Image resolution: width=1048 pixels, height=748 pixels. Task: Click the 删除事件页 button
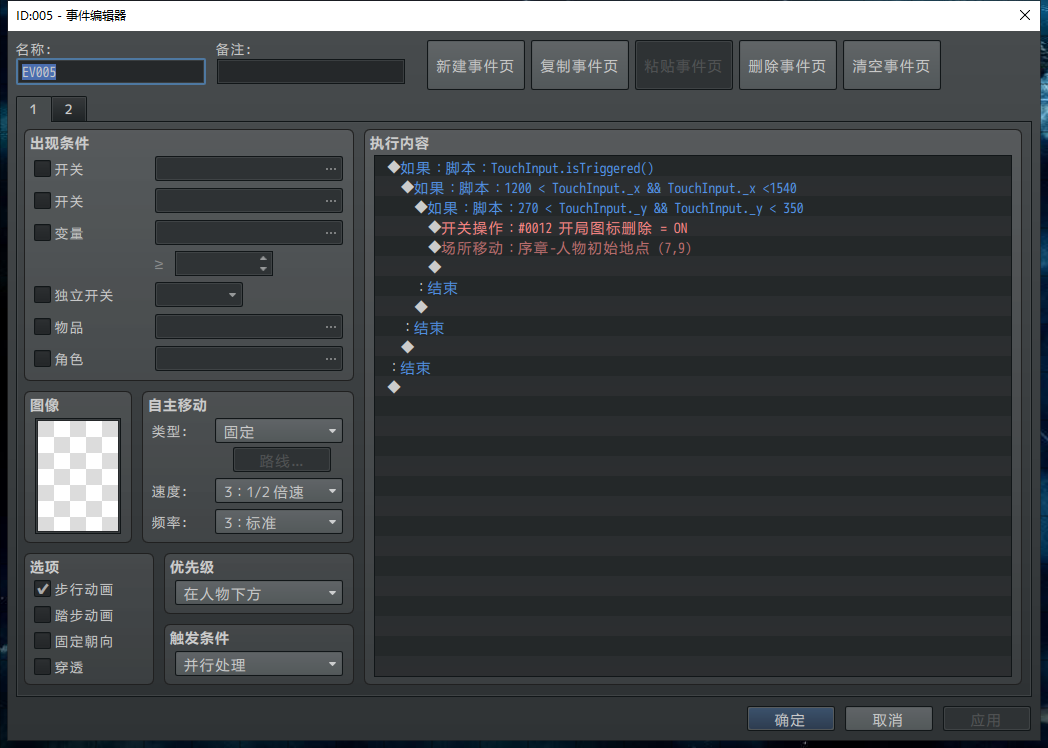787,66
